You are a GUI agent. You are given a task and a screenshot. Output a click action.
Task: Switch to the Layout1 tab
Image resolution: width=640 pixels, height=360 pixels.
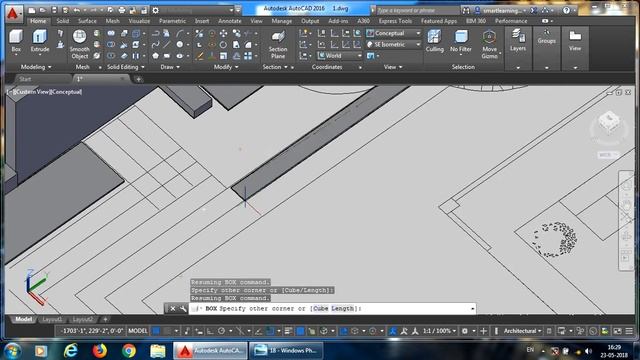point(52,319)
